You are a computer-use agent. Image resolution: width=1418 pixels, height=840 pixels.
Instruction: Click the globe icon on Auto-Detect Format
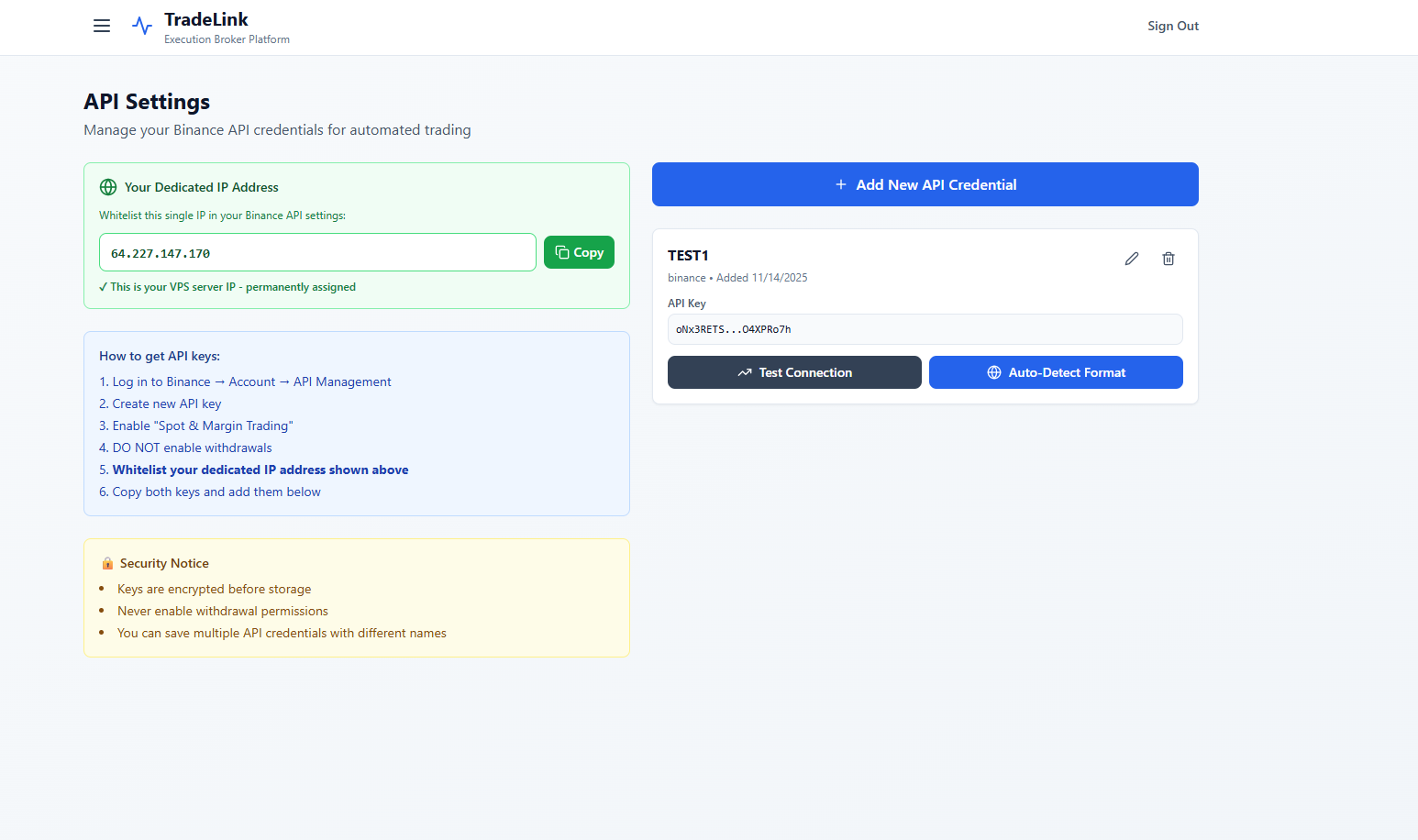993,372
